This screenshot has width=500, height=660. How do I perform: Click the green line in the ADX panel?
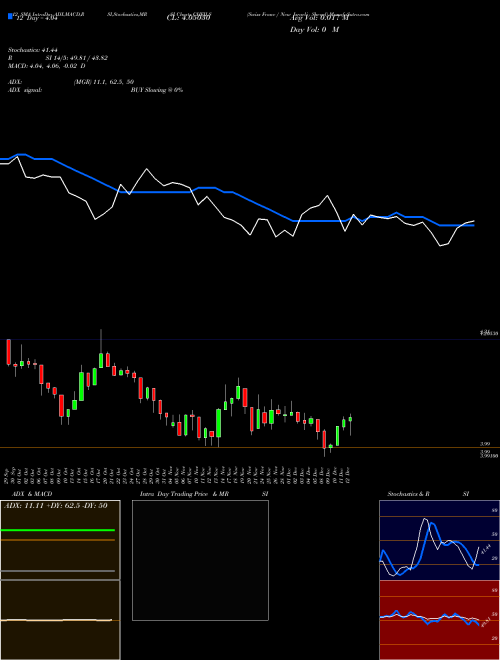(58, 530)
